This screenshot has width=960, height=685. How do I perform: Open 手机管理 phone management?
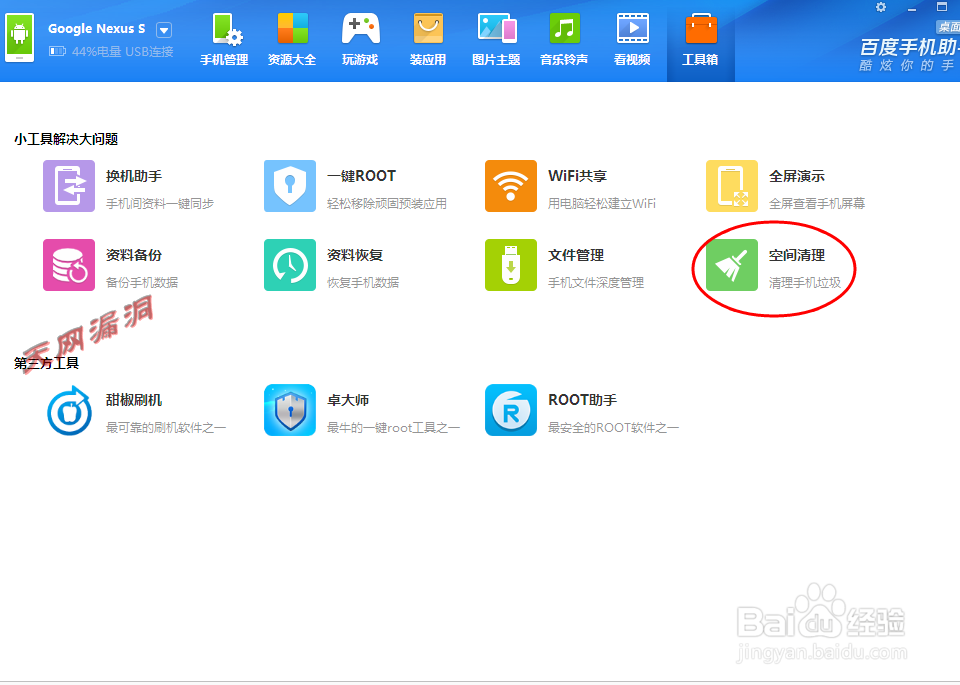224,40
